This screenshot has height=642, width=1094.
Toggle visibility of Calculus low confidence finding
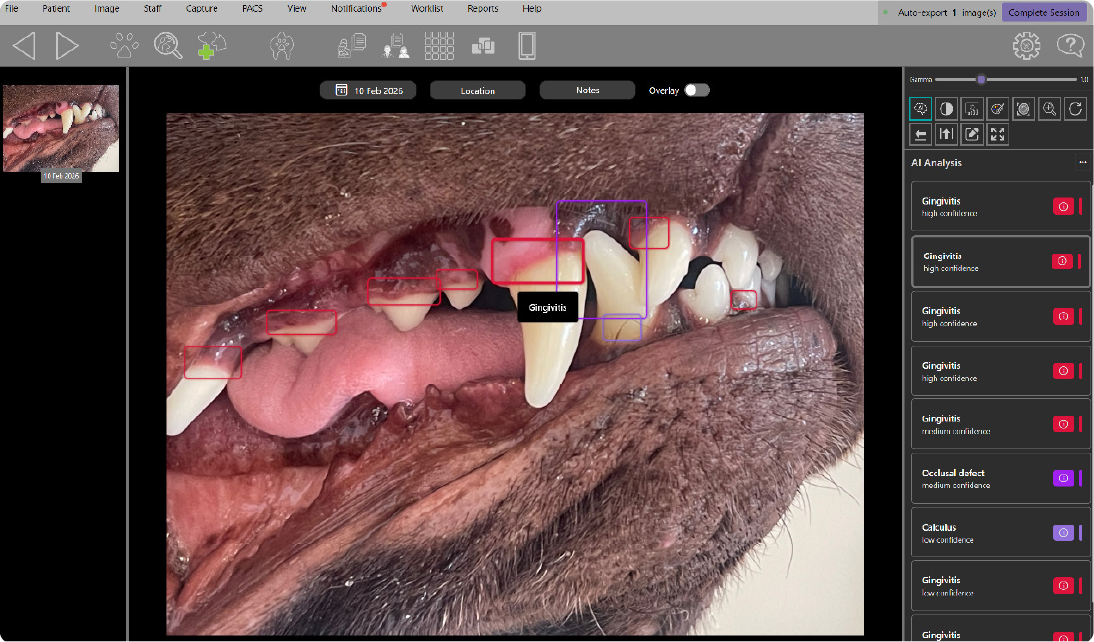coord(1063,532)
